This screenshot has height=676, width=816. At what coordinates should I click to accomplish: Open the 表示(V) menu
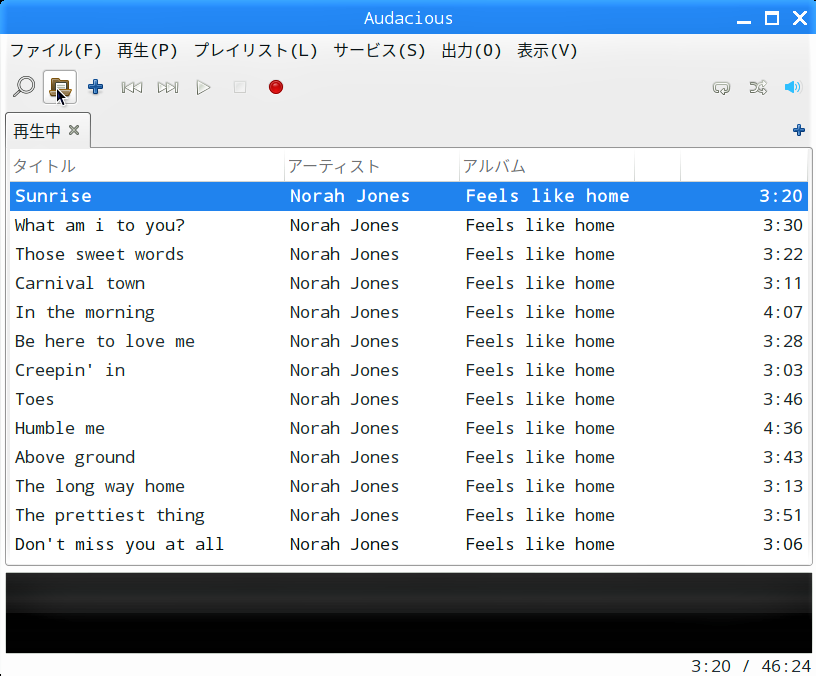tap(547, 50)
